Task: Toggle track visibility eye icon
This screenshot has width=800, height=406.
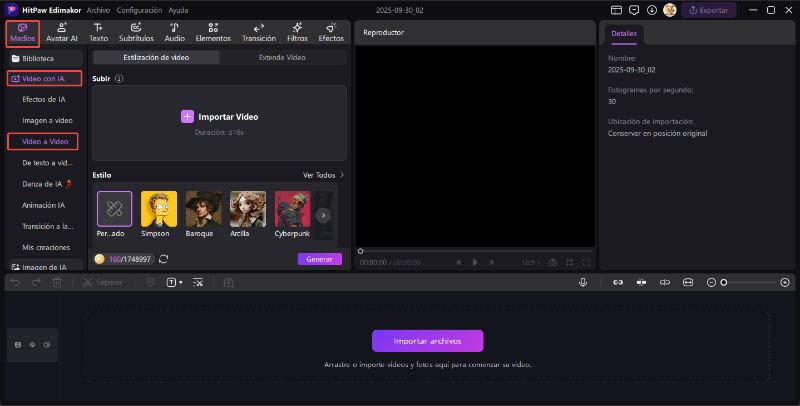Action: coord(32,345)
